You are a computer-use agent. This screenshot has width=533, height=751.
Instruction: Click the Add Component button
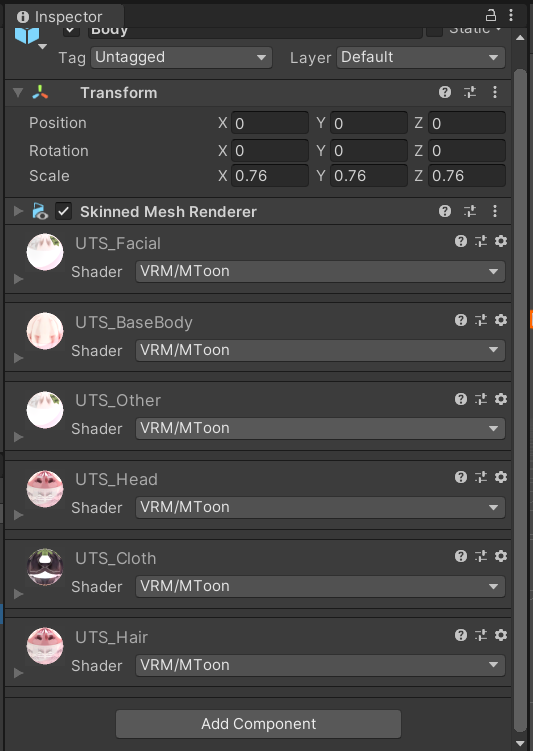click(x=259, y=724)
